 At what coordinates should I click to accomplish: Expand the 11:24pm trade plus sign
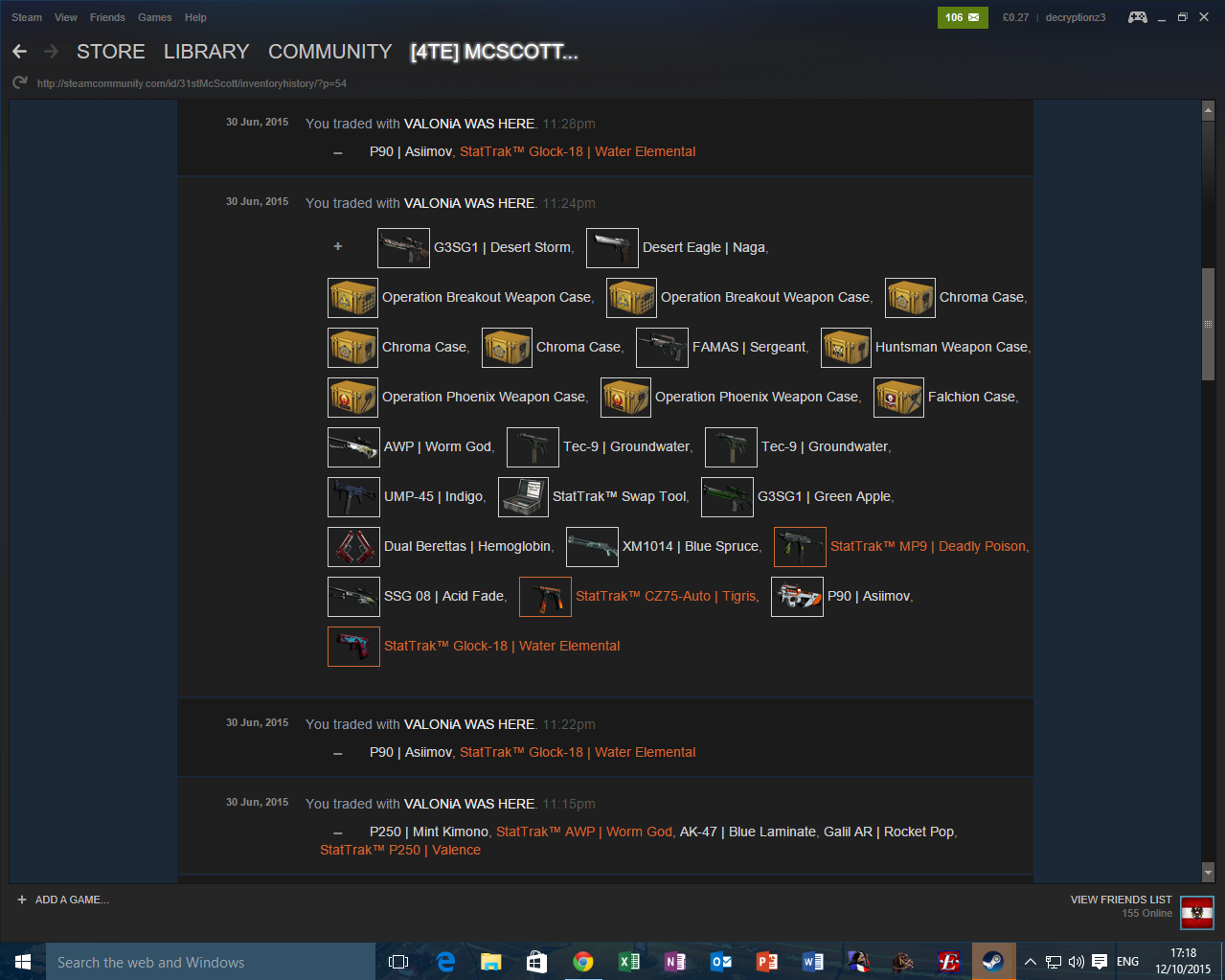[337, 247]
